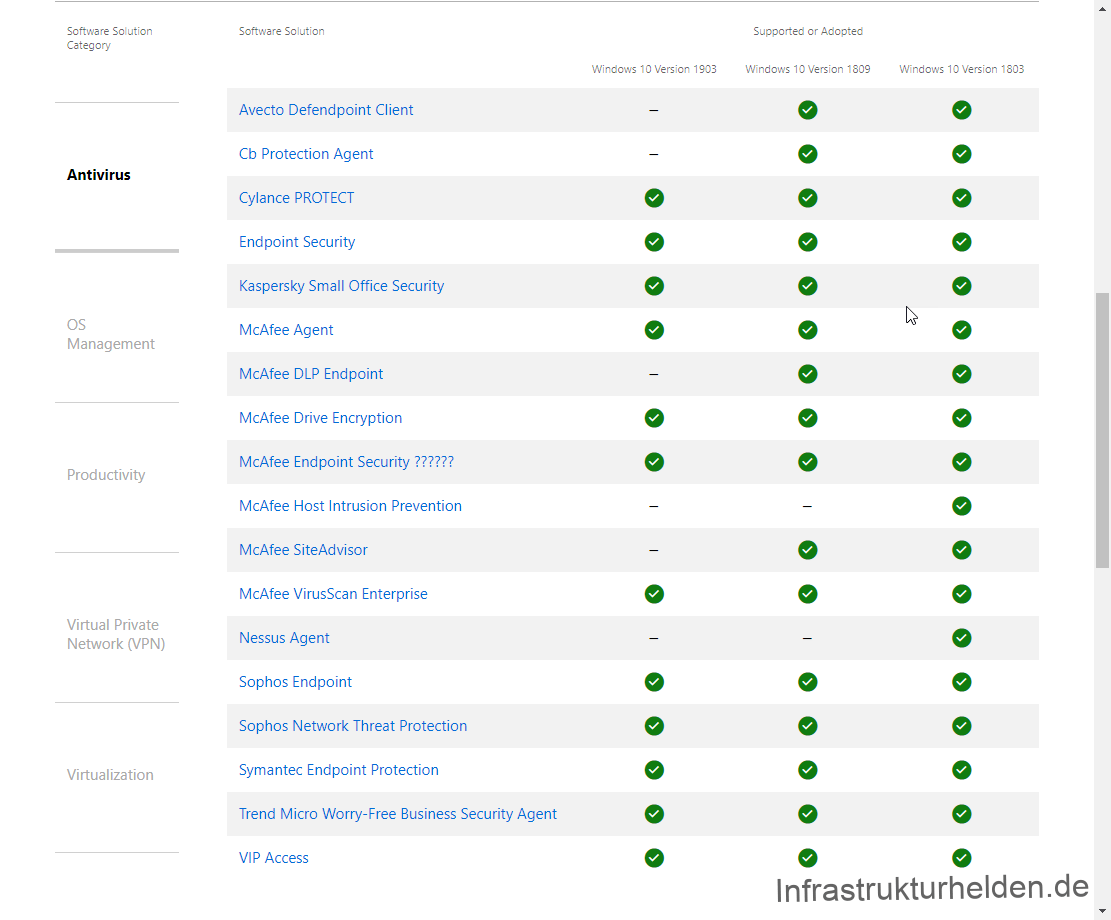Open Kaspersky Small Office Security link

(x=342, y=286)
